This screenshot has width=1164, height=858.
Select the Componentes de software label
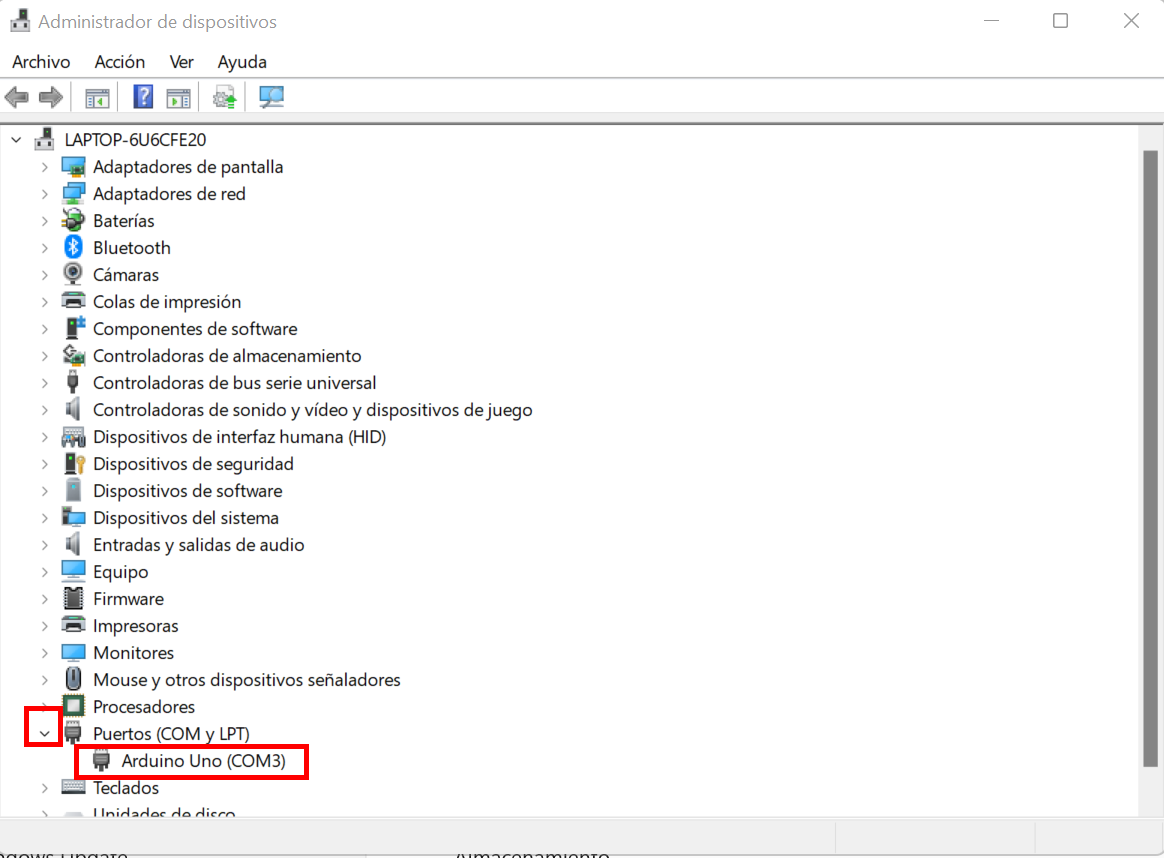(195, 329)
